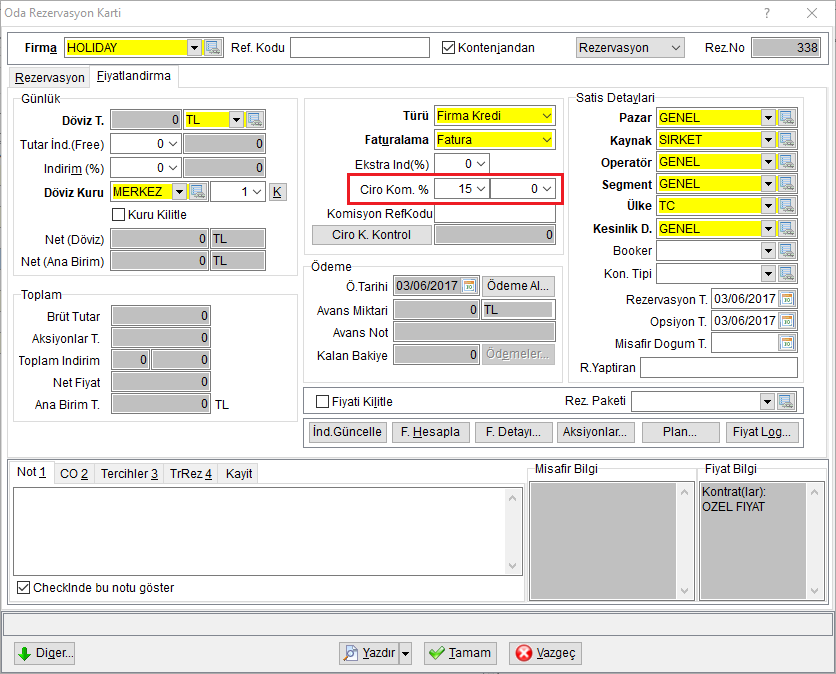Click K button beside exchange rate

(x=277, y=191)
